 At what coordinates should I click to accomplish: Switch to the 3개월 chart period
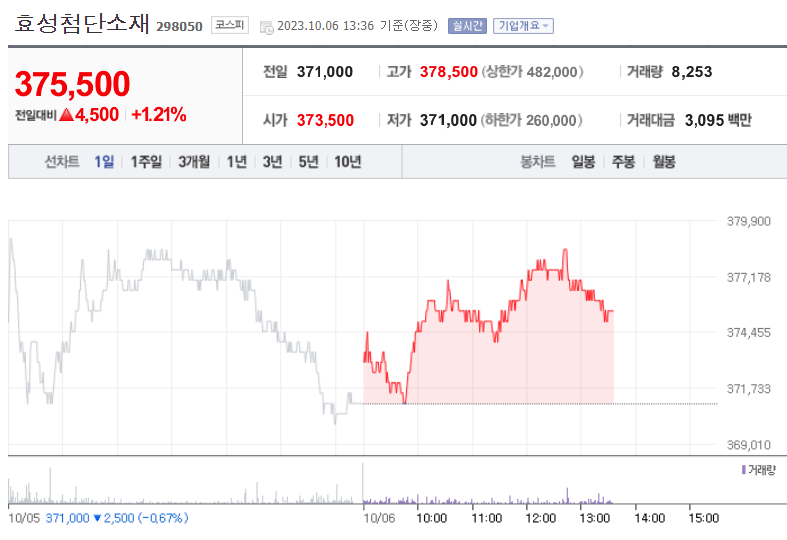coord(194,162)
